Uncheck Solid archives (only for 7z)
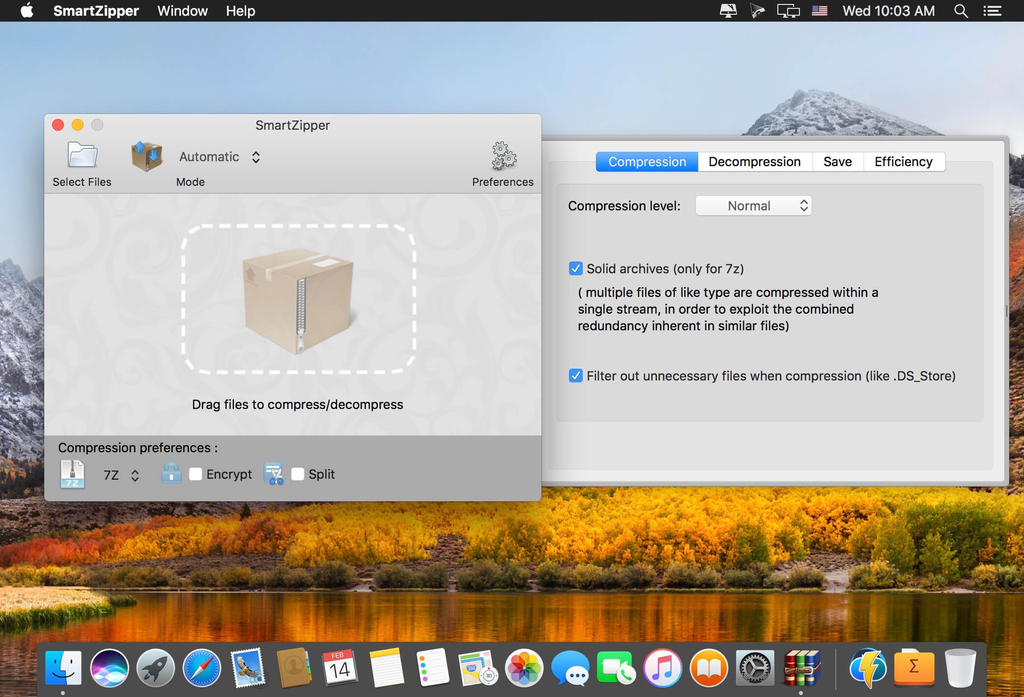The height and width of the screenshot is (697, 1024). [576, 269]
